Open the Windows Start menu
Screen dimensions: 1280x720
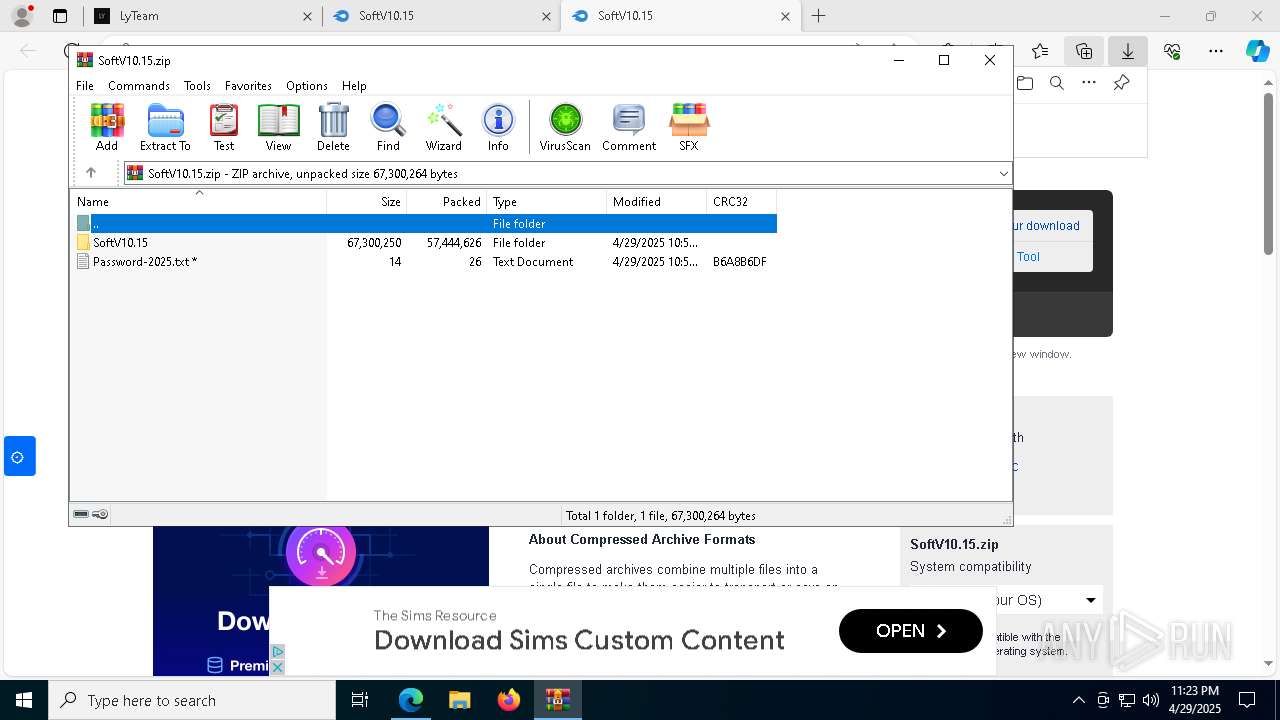pos(24,701)
